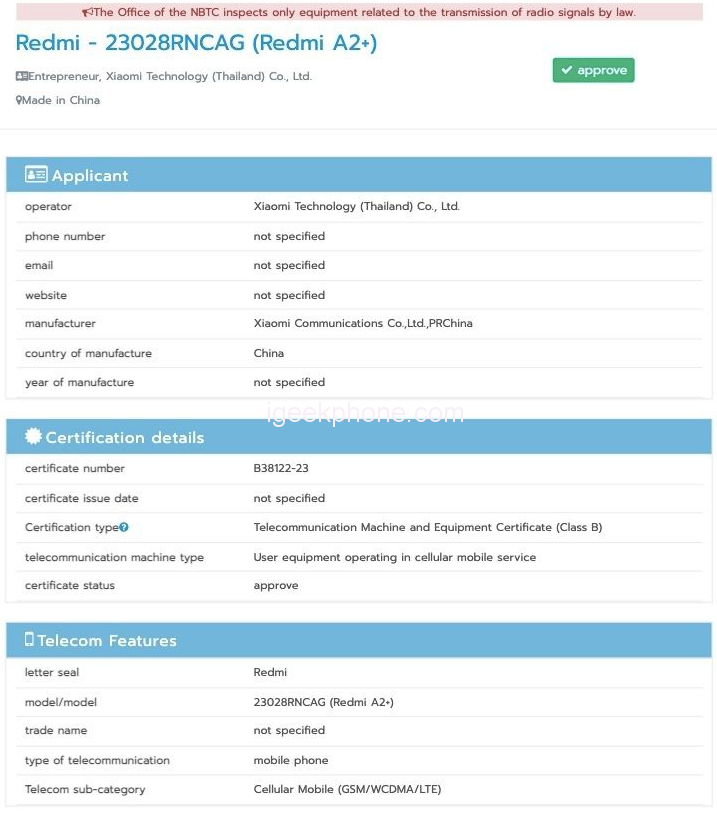Click the operator value Xiaomi Technology (Thailand)
This screenshot has width=717, height=813.
click(x=356, y=206)
